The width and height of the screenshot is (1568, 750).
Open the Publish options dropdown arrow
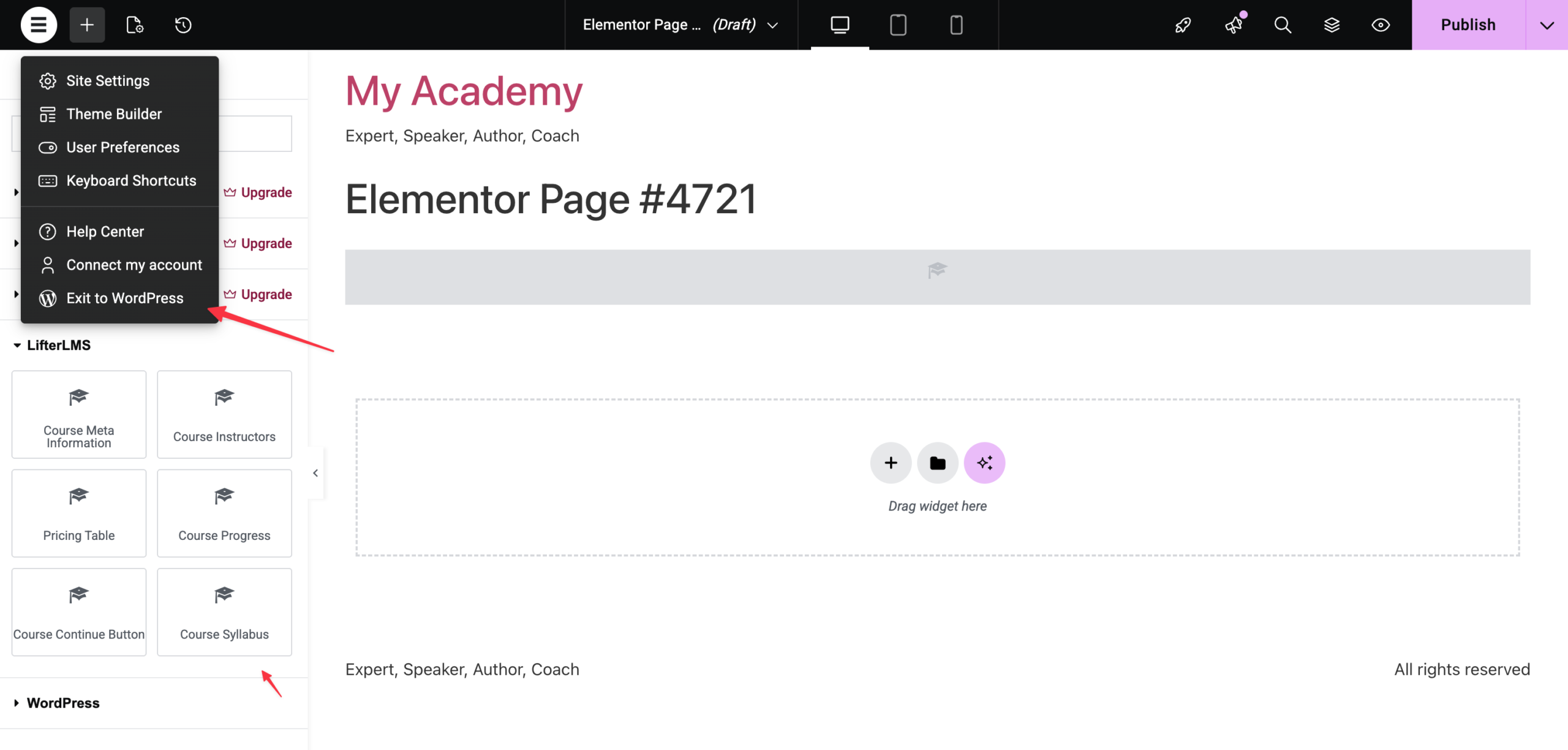pyautogui.click(x=1547, y=25)
